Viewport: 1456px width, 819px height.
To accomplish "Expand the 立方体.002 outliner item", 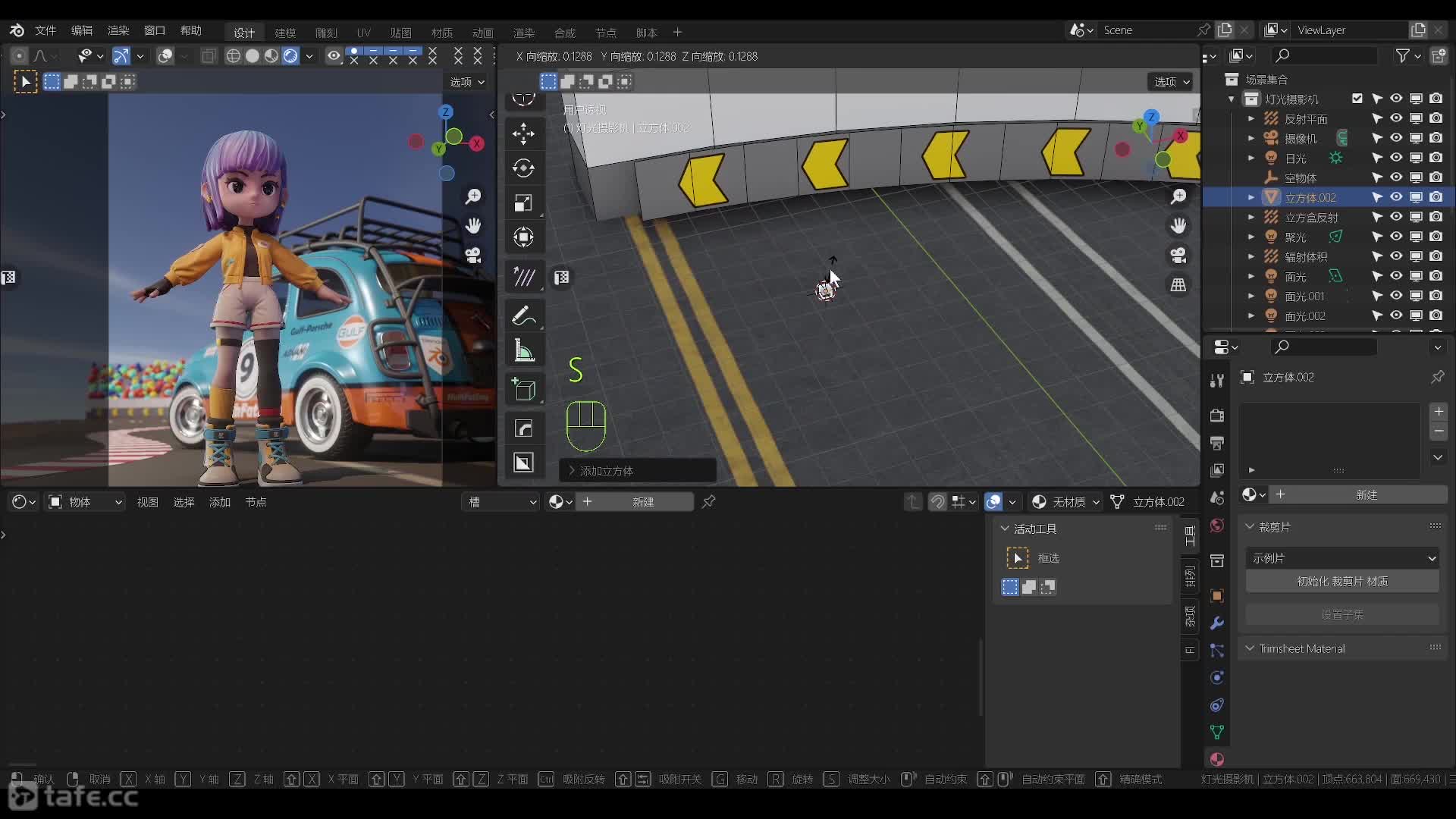I will tap(1251, 197).
